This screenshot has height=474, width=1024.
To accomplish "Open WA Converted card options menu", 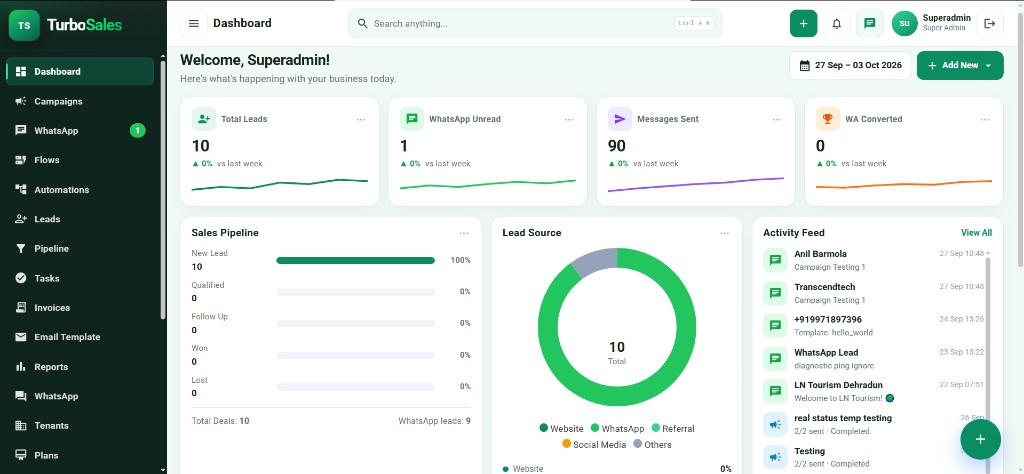I will pyautogui.click(x=985, y=119).
